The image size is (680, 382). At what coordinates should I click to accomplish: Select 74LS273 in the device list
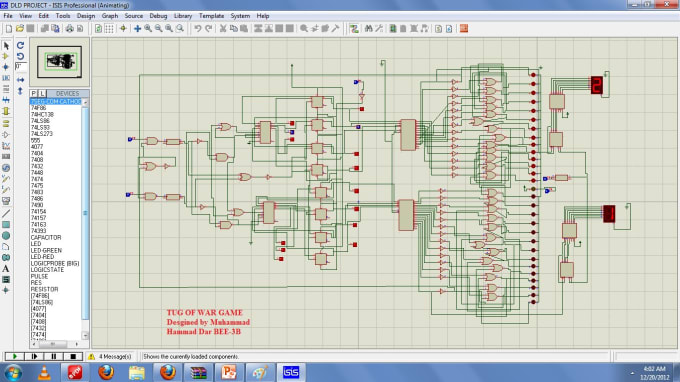pyautogui.click(x=42, y=134)
